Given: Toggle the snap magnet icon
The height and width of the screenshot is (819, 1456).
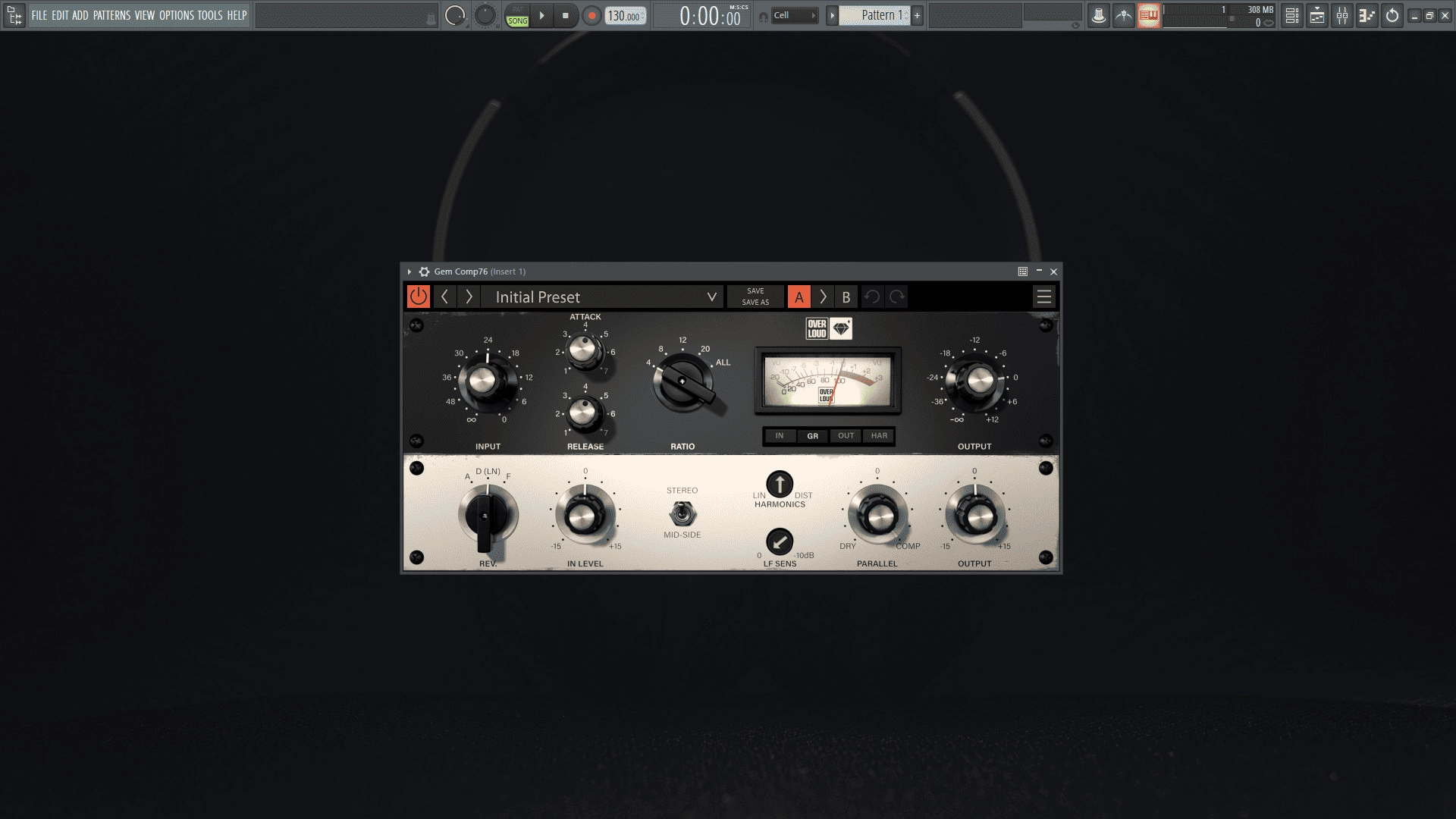Looking at the screenshot, I should [763, 16].
